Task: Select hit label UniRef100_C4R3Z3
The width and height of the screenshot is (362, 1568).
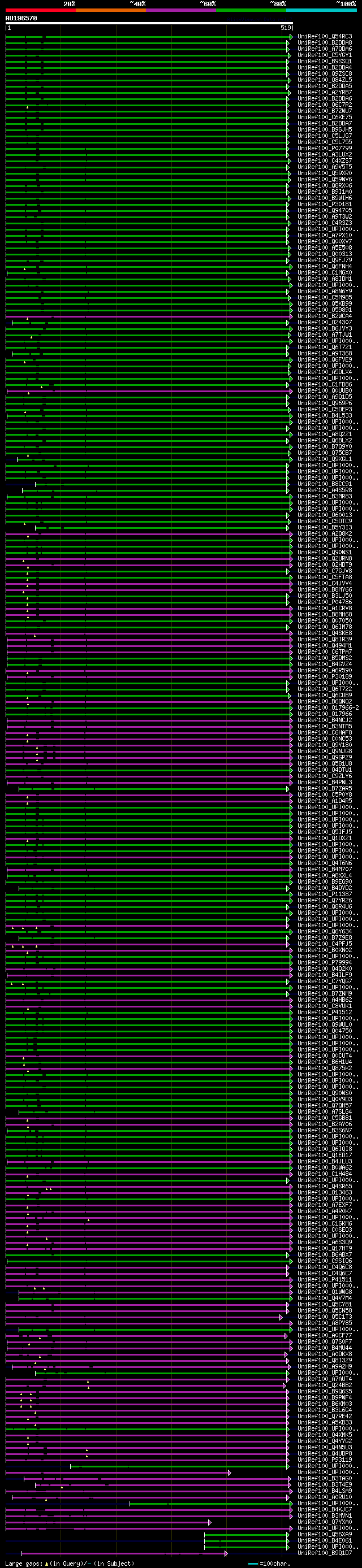Action: click(x=324, y=223)
